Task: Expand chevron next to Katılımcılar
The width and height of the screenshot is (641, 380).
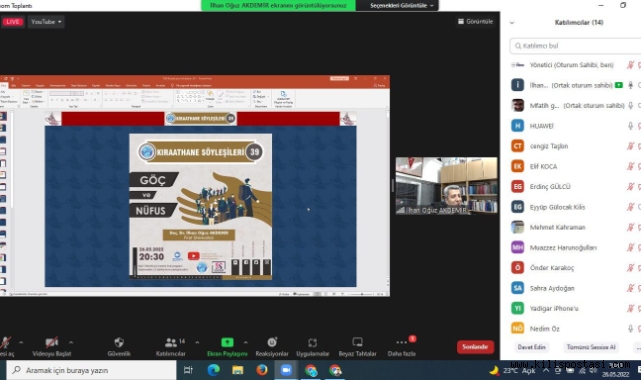Action: (197, 342)
